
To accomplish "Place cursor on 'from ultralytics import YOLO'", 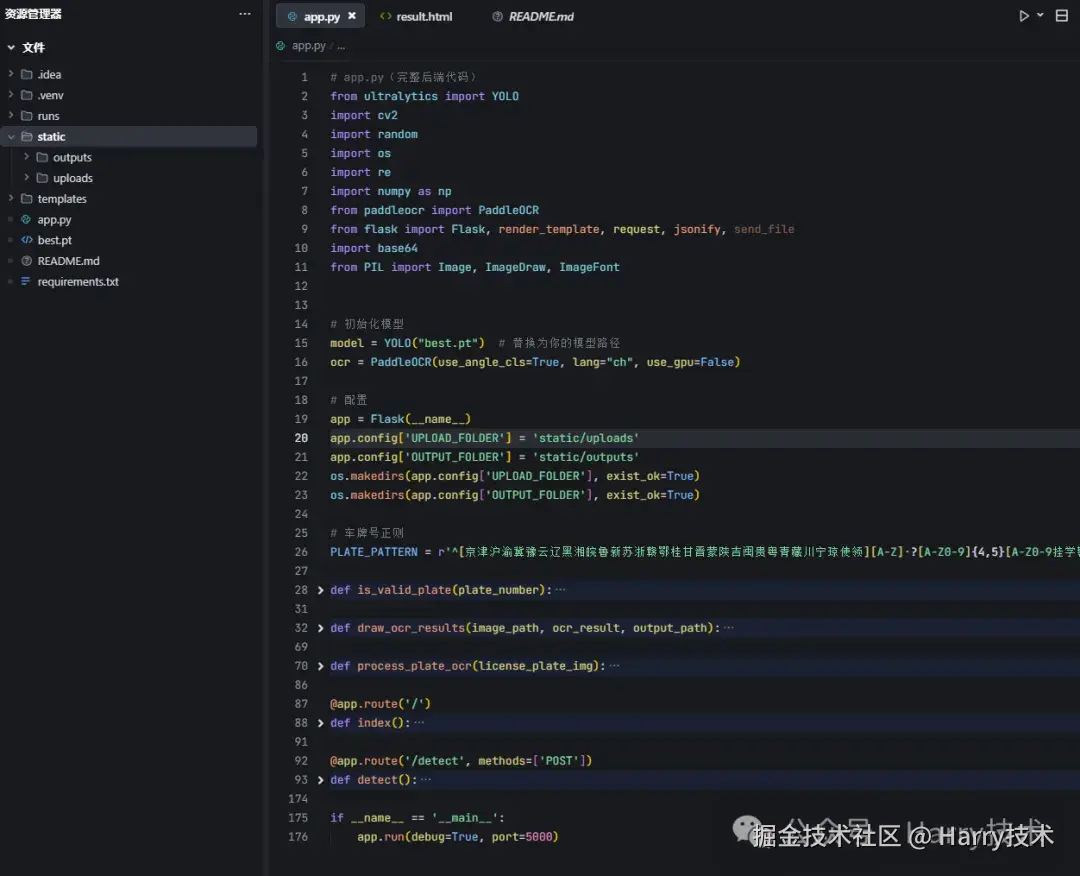I will (x=424, y=96).
